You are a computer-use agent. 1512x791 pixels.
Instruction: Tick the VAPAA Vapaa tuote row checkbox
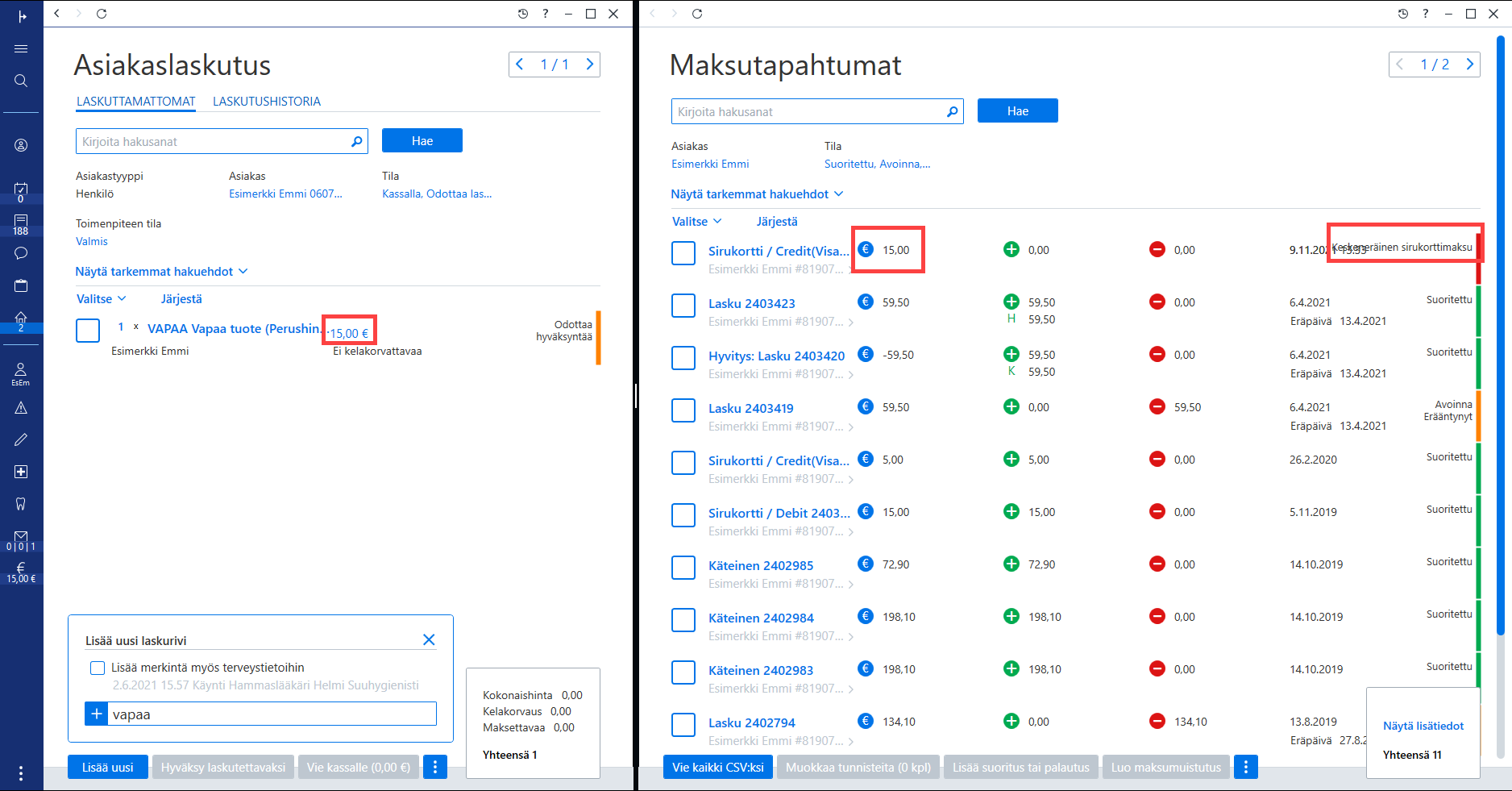pyautogui.click(x=88, y=330)
